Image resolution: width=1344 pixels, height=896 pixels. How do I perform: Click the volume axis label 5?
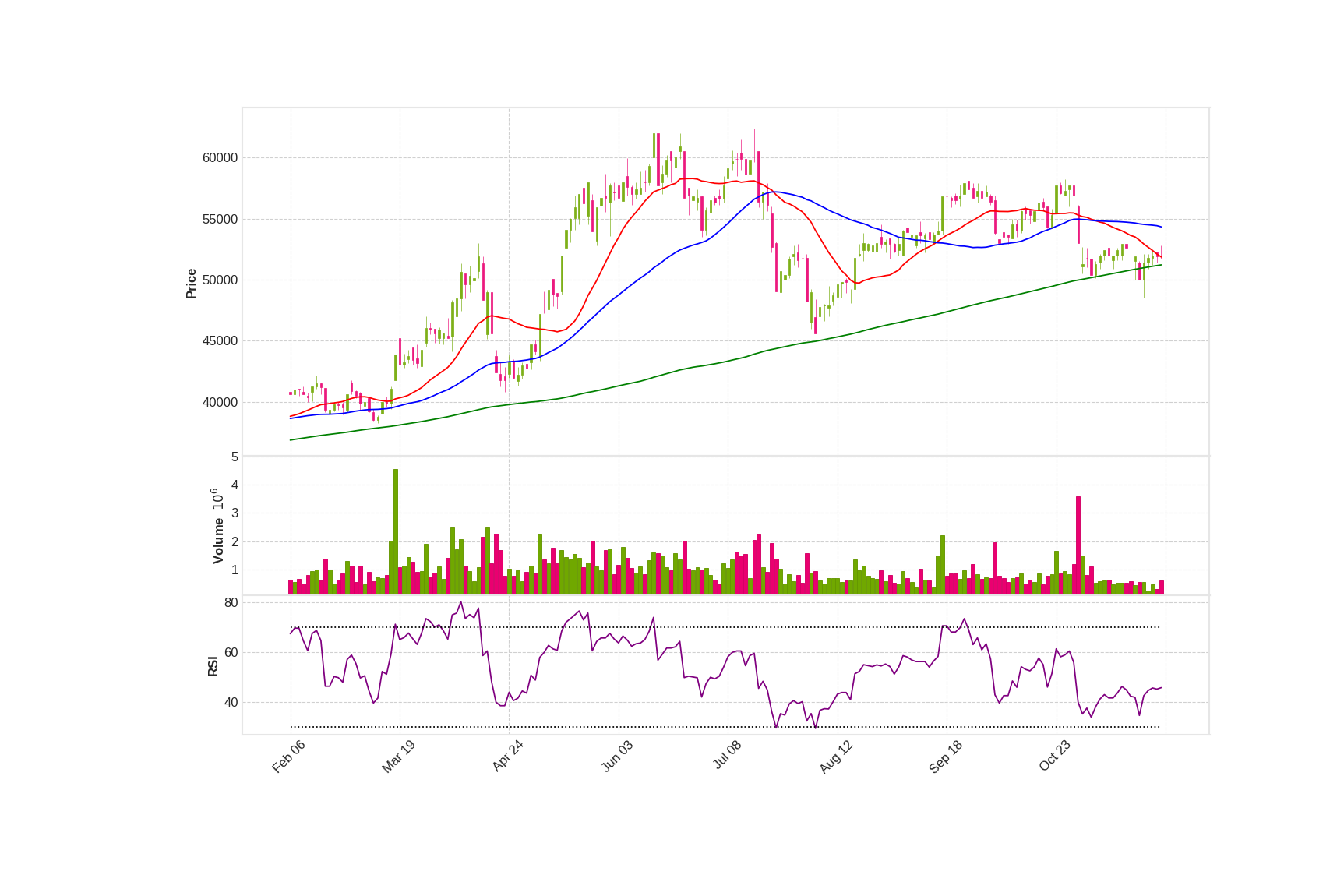click(x=235, y=457)
